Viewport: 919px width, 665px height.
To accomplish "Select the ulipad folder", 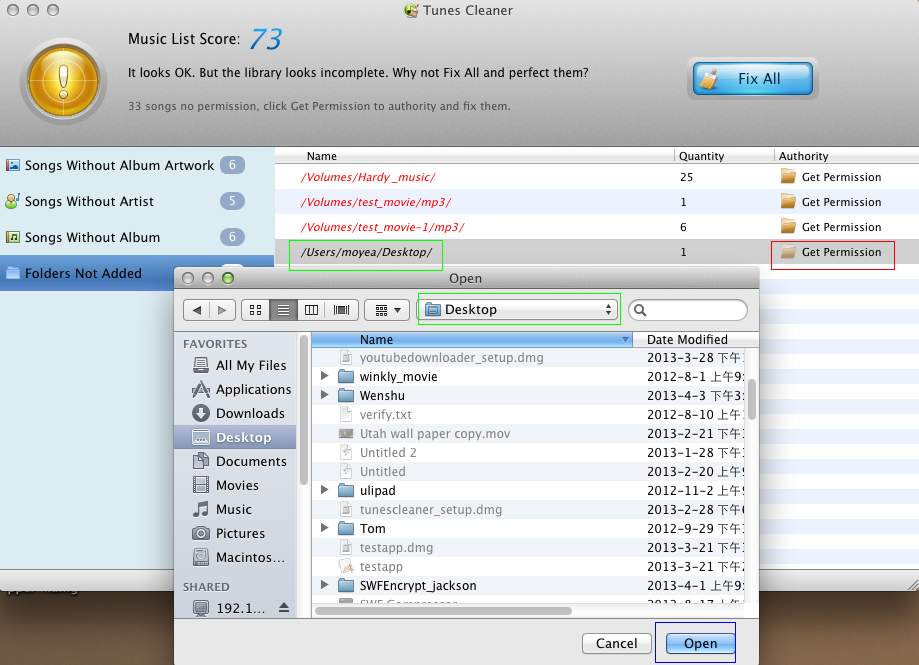I will (x=527, y=490).
